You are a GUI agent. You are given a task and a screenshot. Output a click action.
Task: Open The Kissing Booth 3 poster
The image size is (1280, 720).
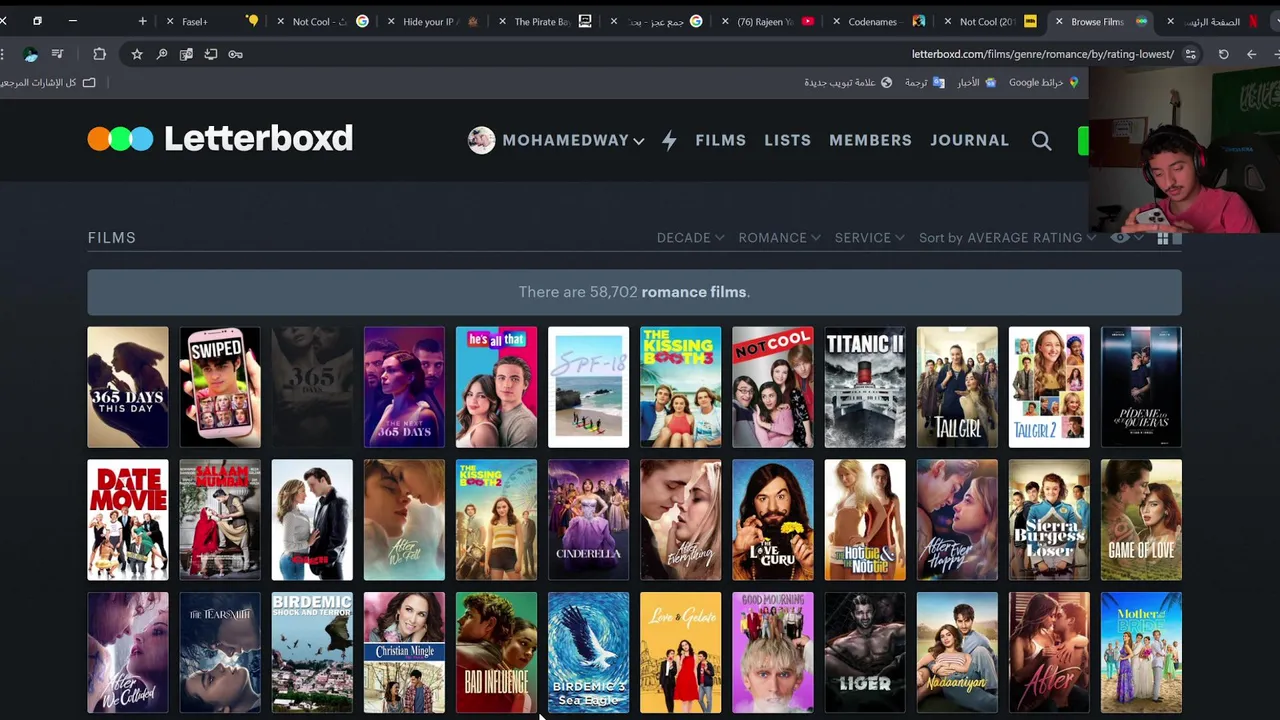(x=680, y=387)
